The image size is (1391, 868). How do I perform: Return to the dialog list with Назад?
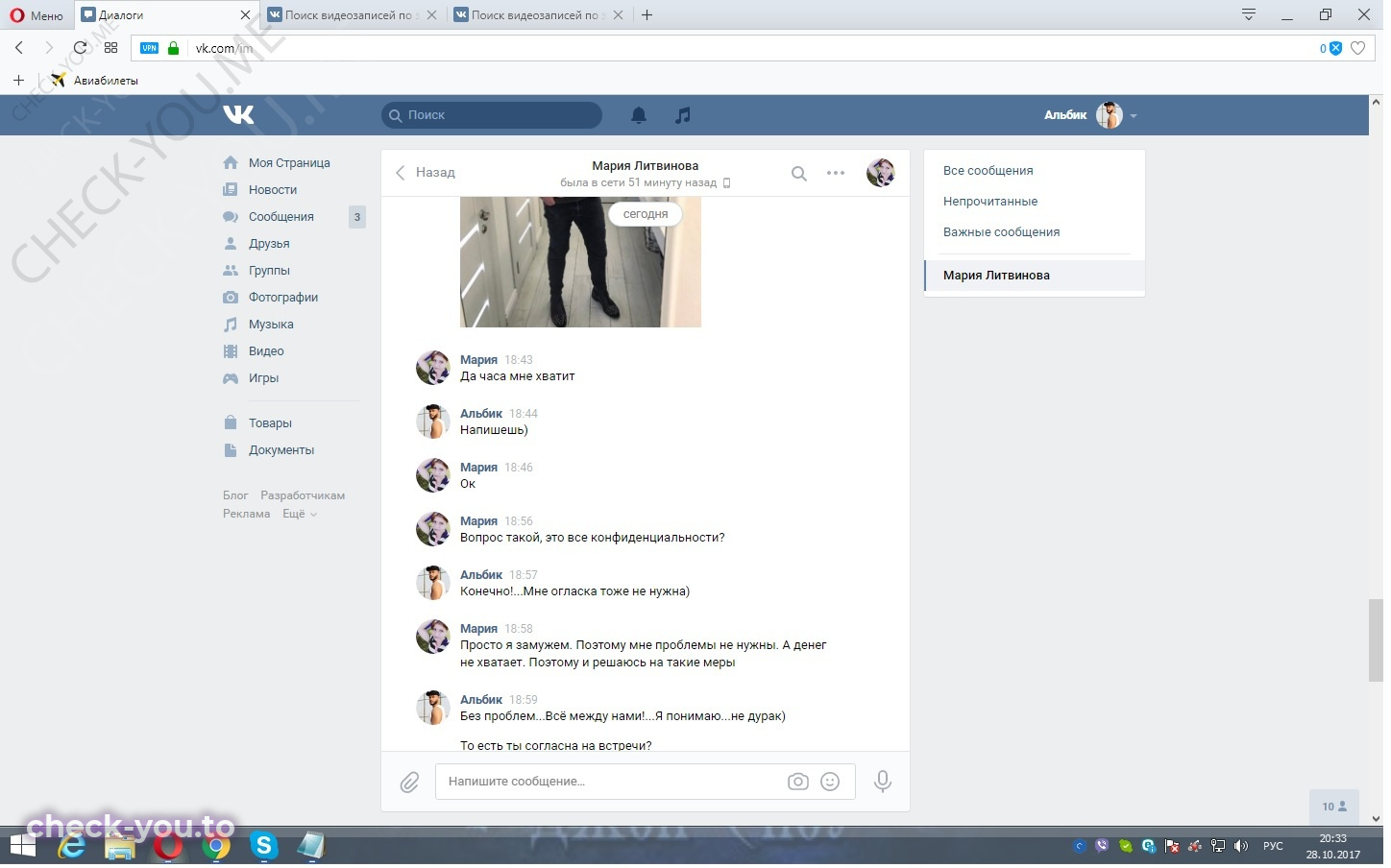point(426,173)
